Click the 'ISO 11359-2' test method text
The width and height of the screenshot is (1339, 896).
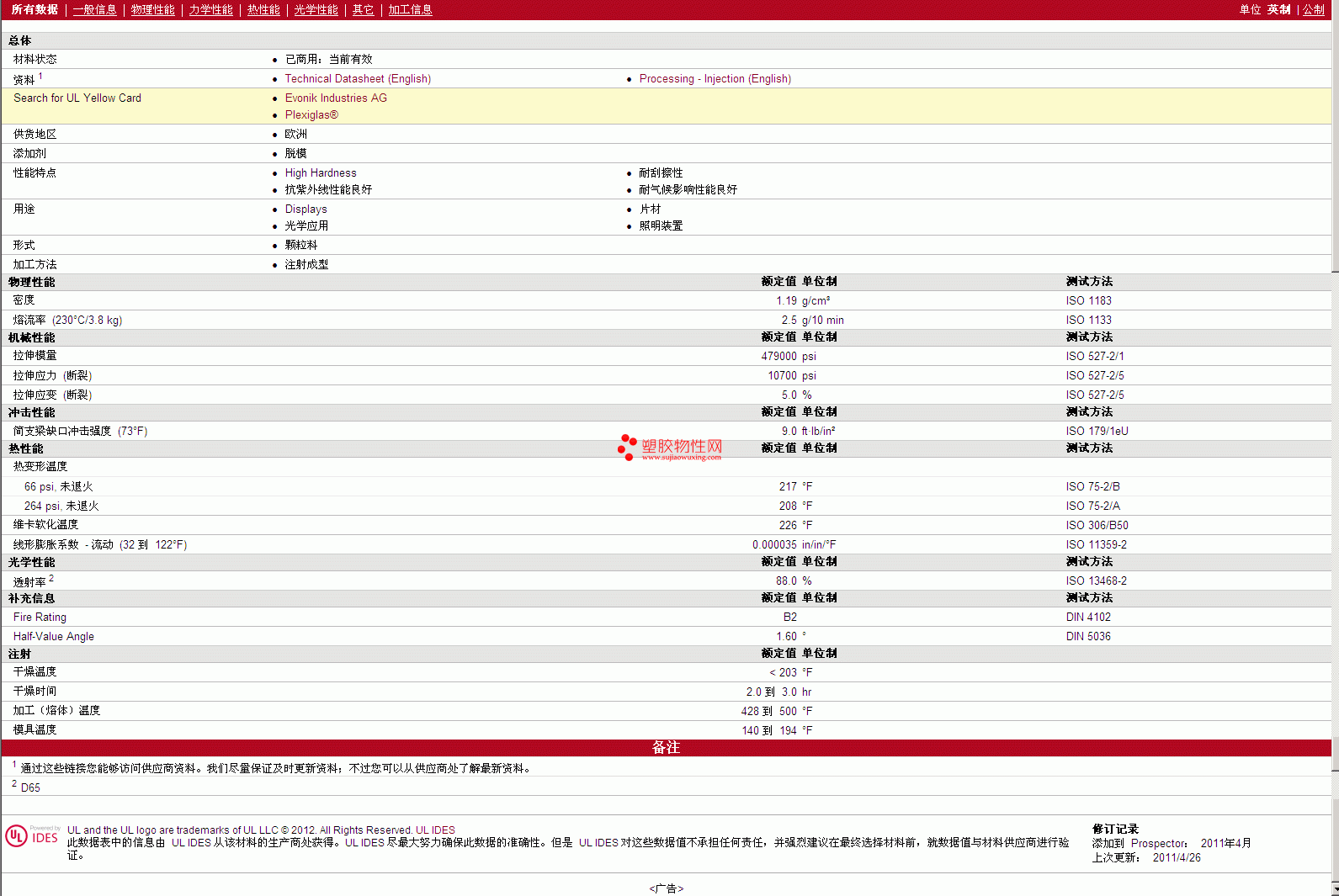pyautogui.click(x=1096, y=544)
